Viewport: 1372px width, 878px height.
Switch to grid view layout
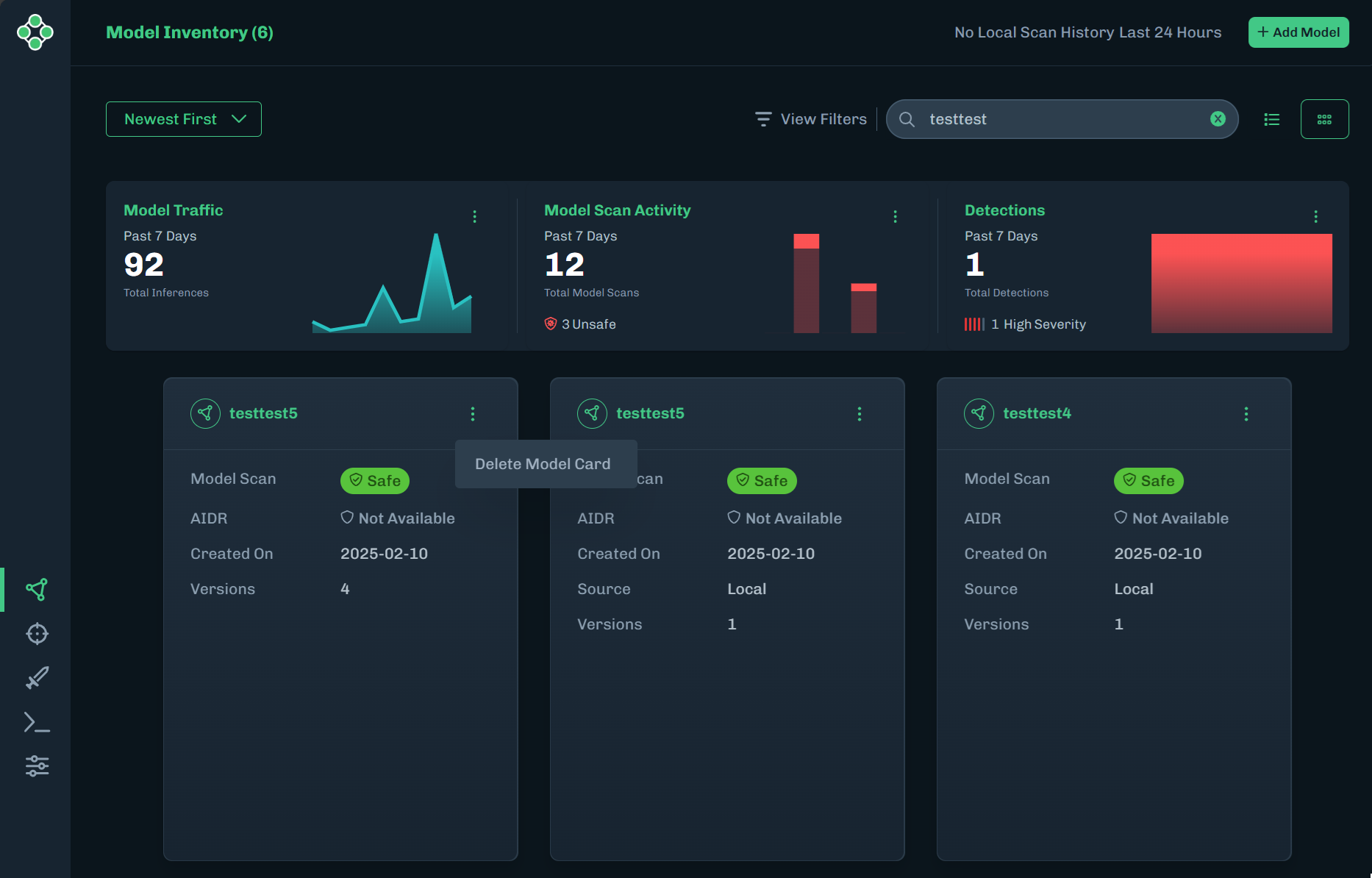(1324, 119)
